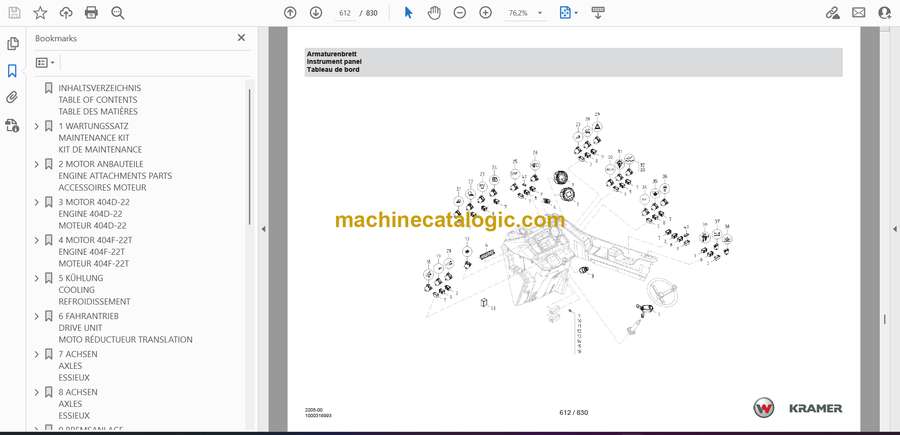Select 5 KÜHLUNG cooling bookmark

click(x=94, y=289)
